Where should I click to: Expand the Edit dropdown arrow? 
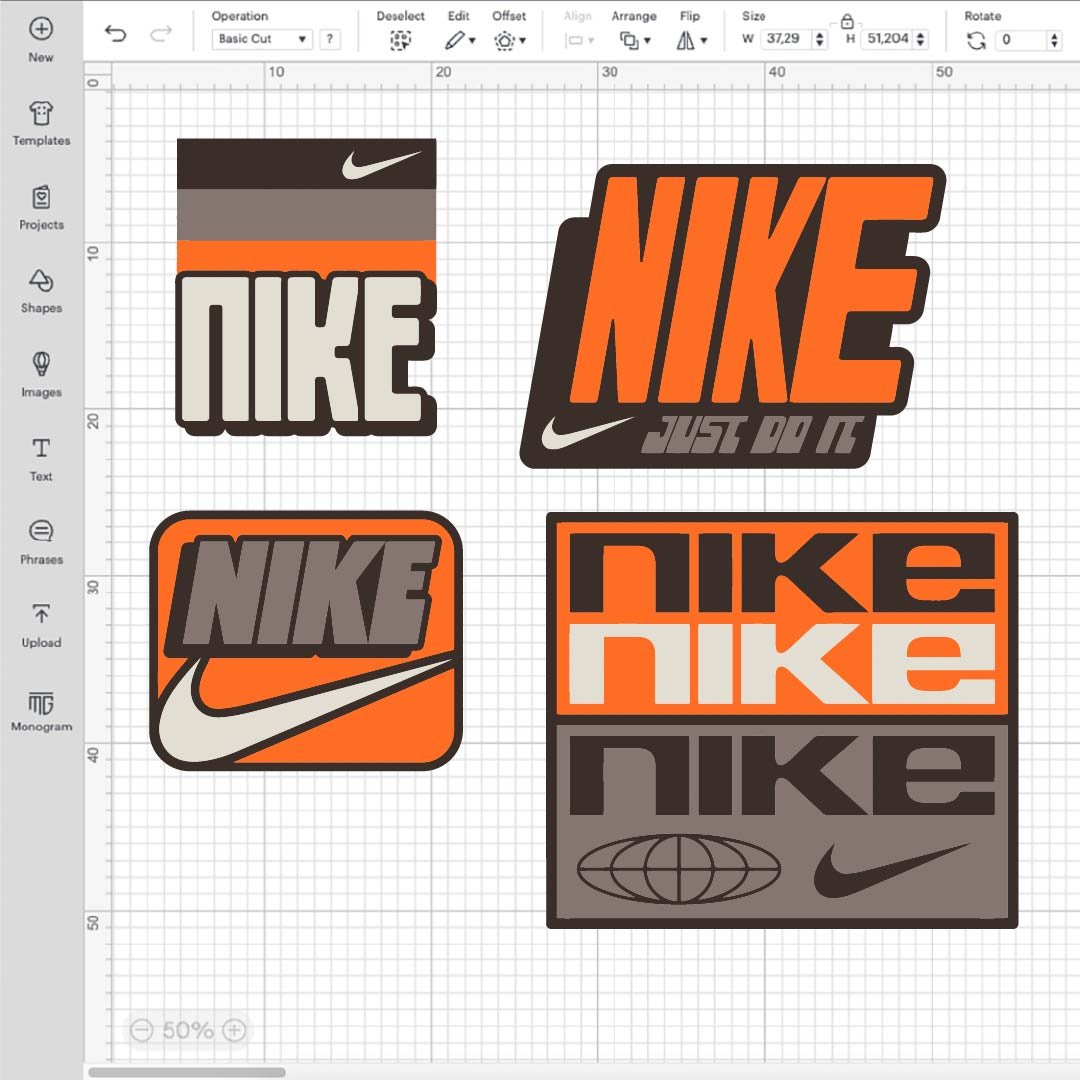tap(472, 41)
